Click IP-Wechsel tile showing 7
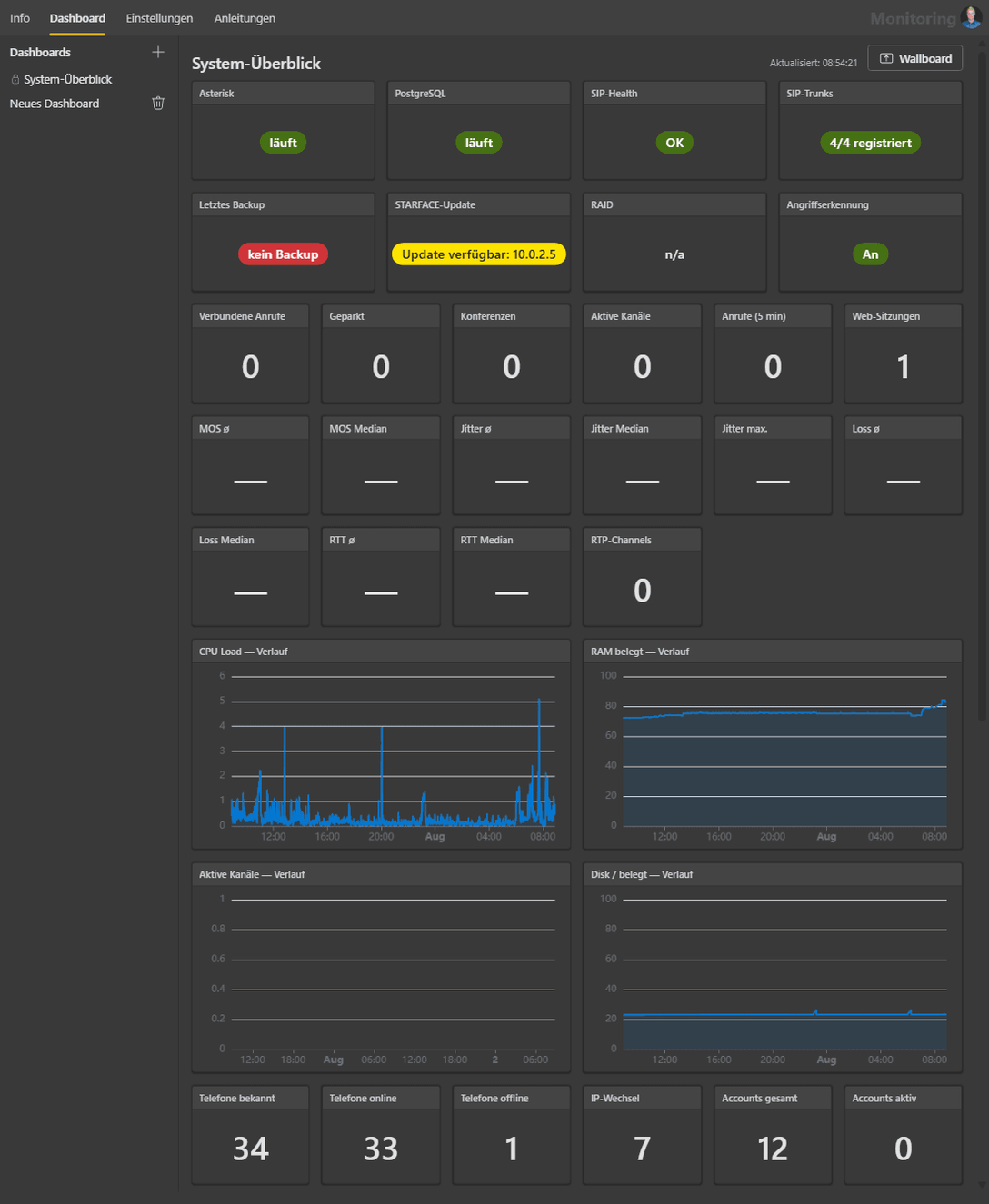This screenshot has height=1204, width=989. [643, 1135]
